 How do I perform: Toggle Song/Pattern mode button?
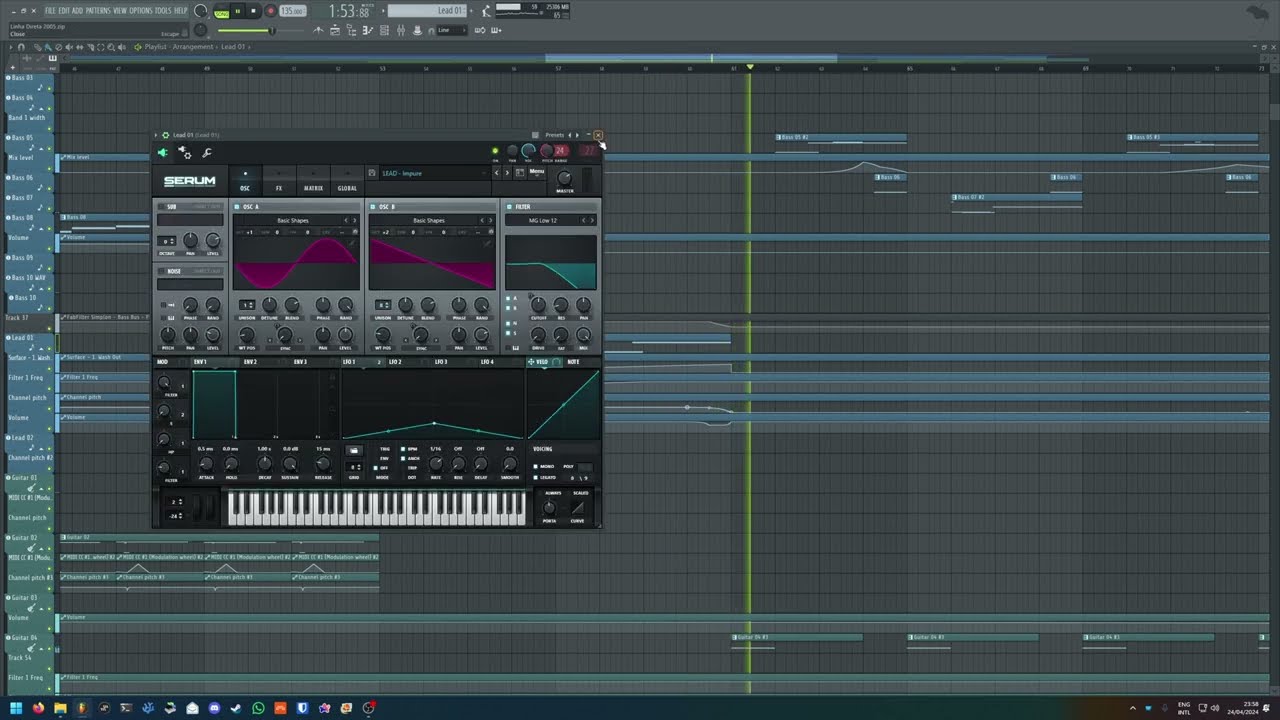pyautogui.click(x=220, y=11)
